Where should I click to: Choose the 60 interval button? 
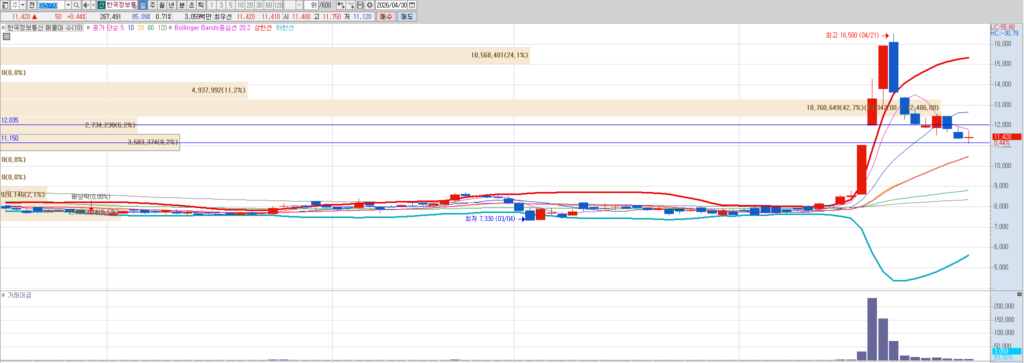(268, 5)
